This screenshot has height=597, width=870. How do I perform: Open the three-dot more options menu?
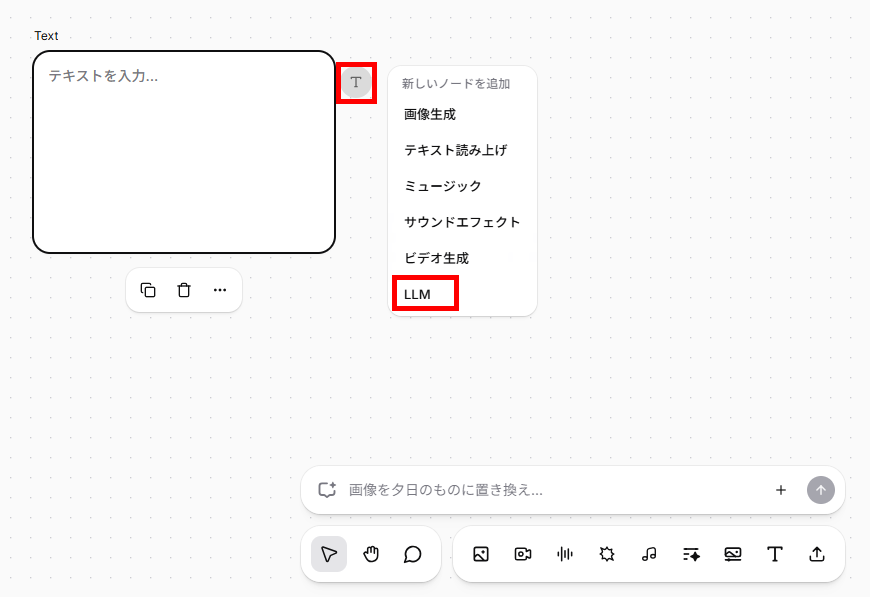(x=220, y=290)
